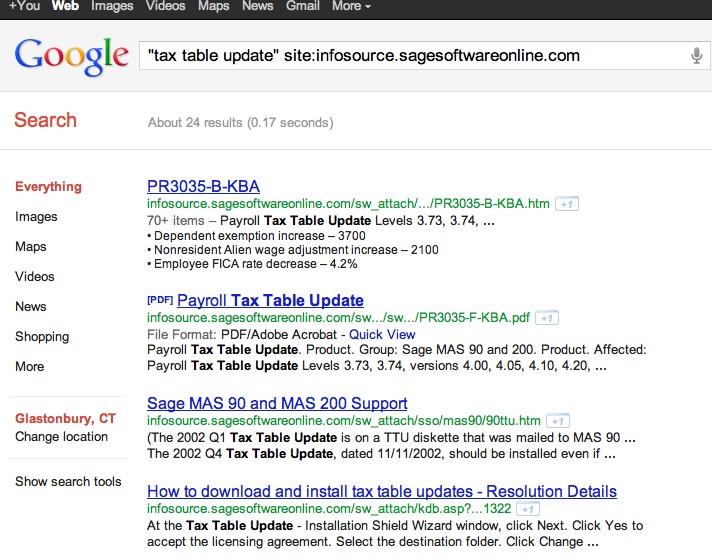Select Everything filter in left sidebar
Screen dimensions: 712x559
(x=48, y=187)
